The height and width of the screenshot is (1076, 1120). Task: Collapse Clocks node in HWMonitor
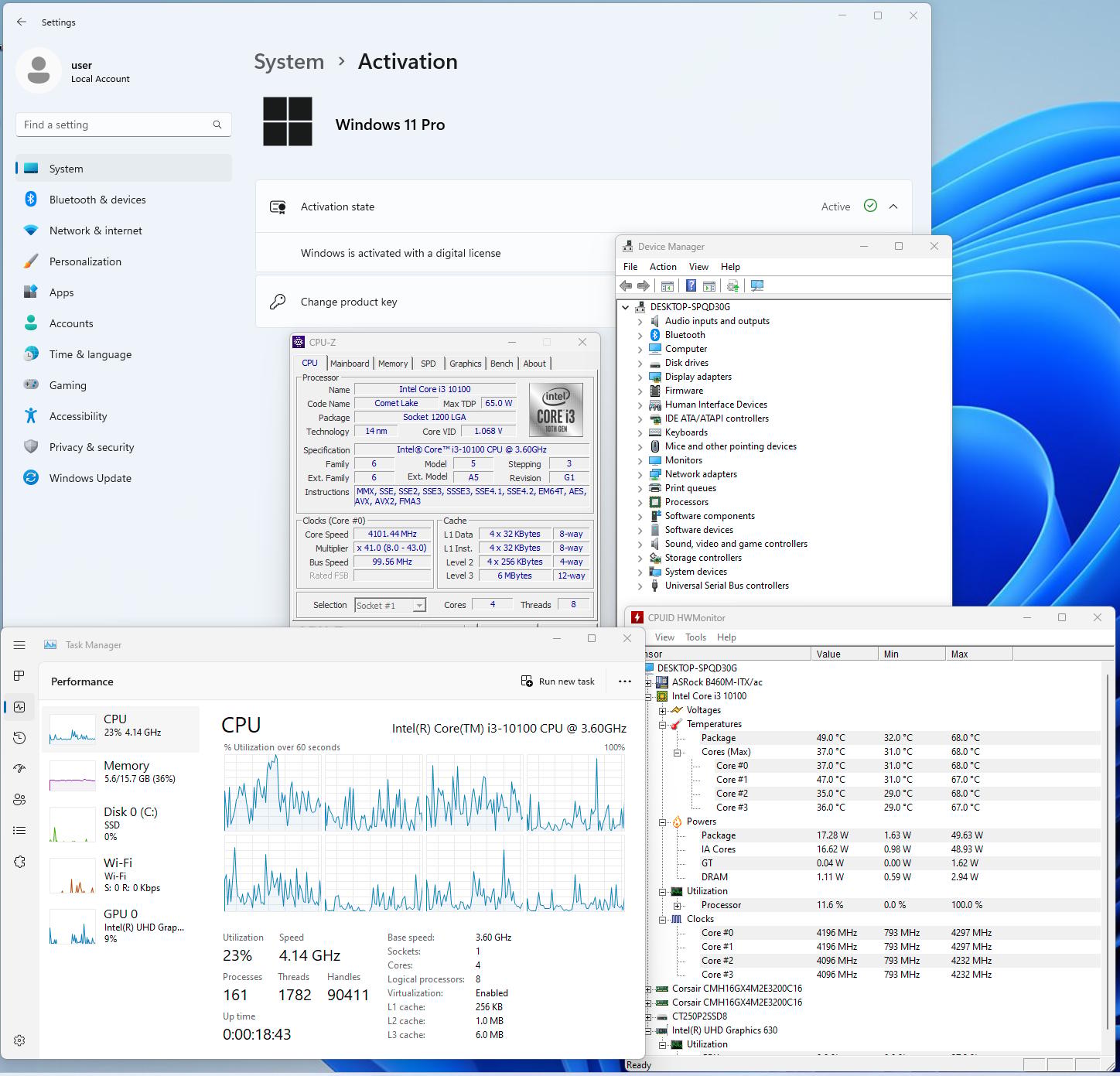tap(663, 920)
